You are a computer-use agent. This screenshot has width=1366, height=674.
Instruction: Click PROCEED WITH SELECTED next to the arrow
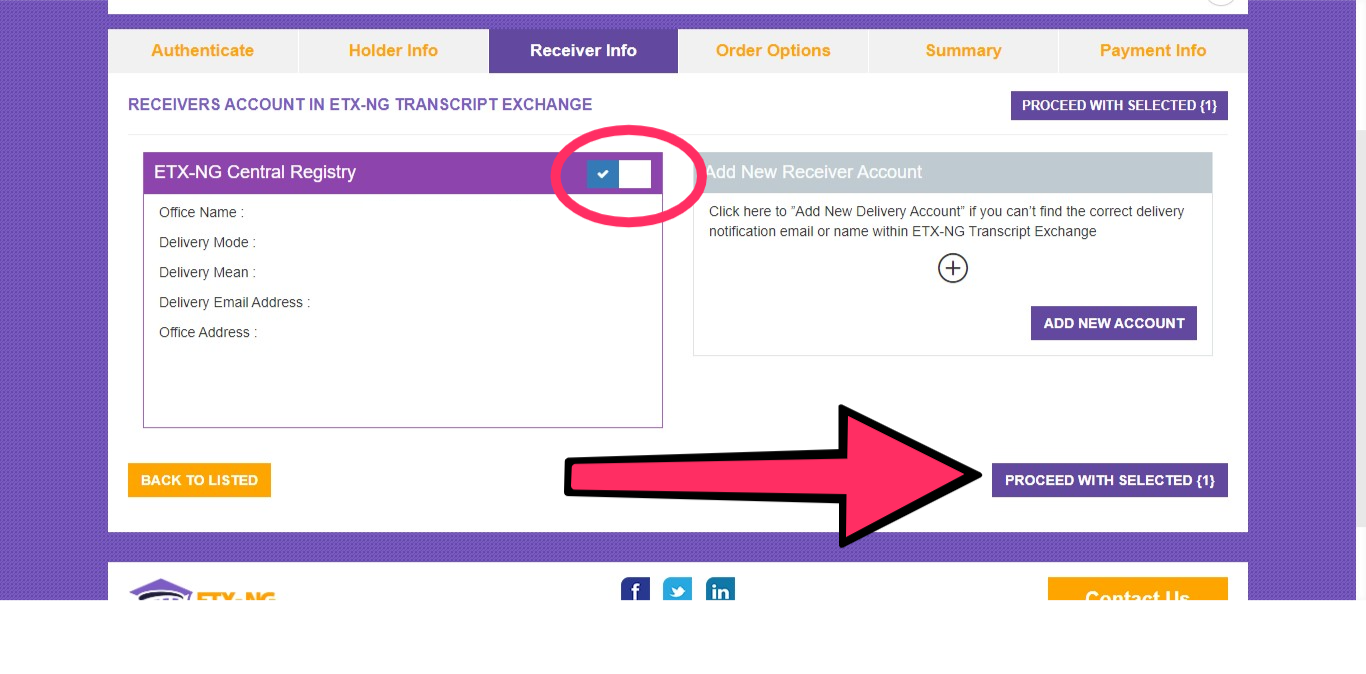click(x=1109, y=480)
